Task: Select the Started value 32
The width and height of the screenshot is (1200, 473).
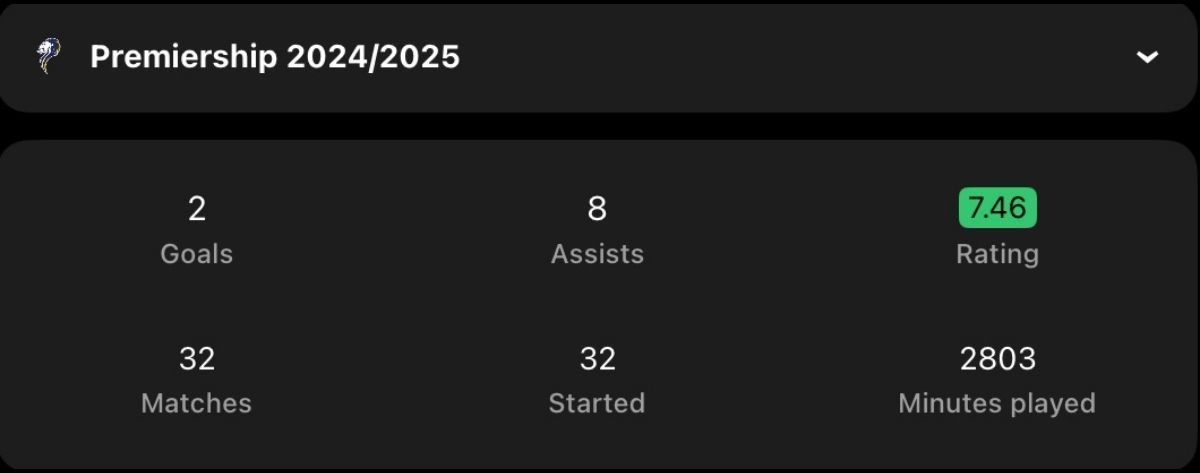Action: (597, 358)
